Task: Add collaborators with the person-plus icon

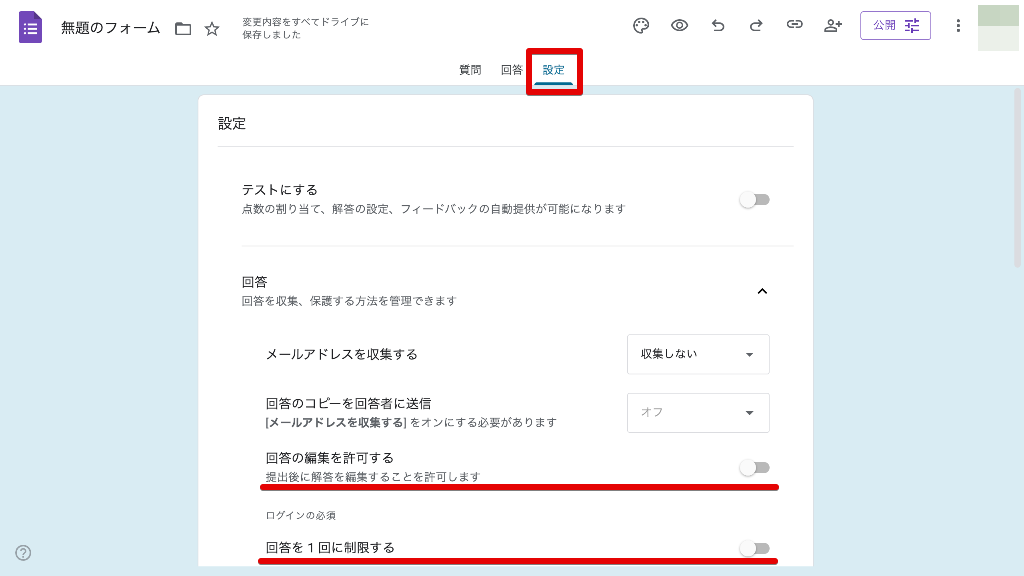Action: 833,26
